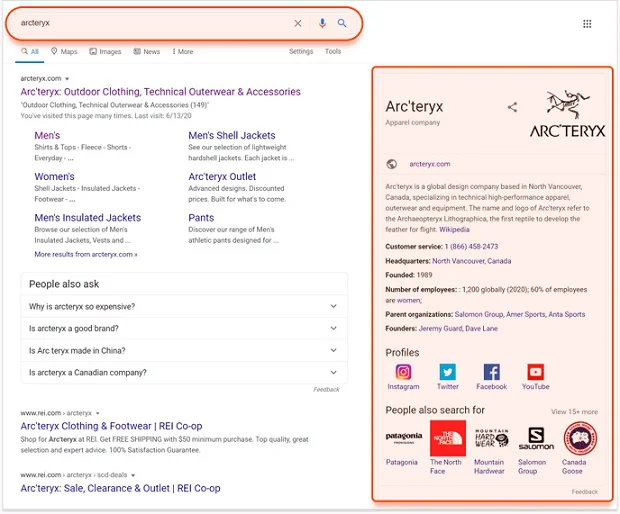Viewport: 620px width, 514px height.
Task: Select the Salomon Group logo thumbnail
Action: (536, 438)
